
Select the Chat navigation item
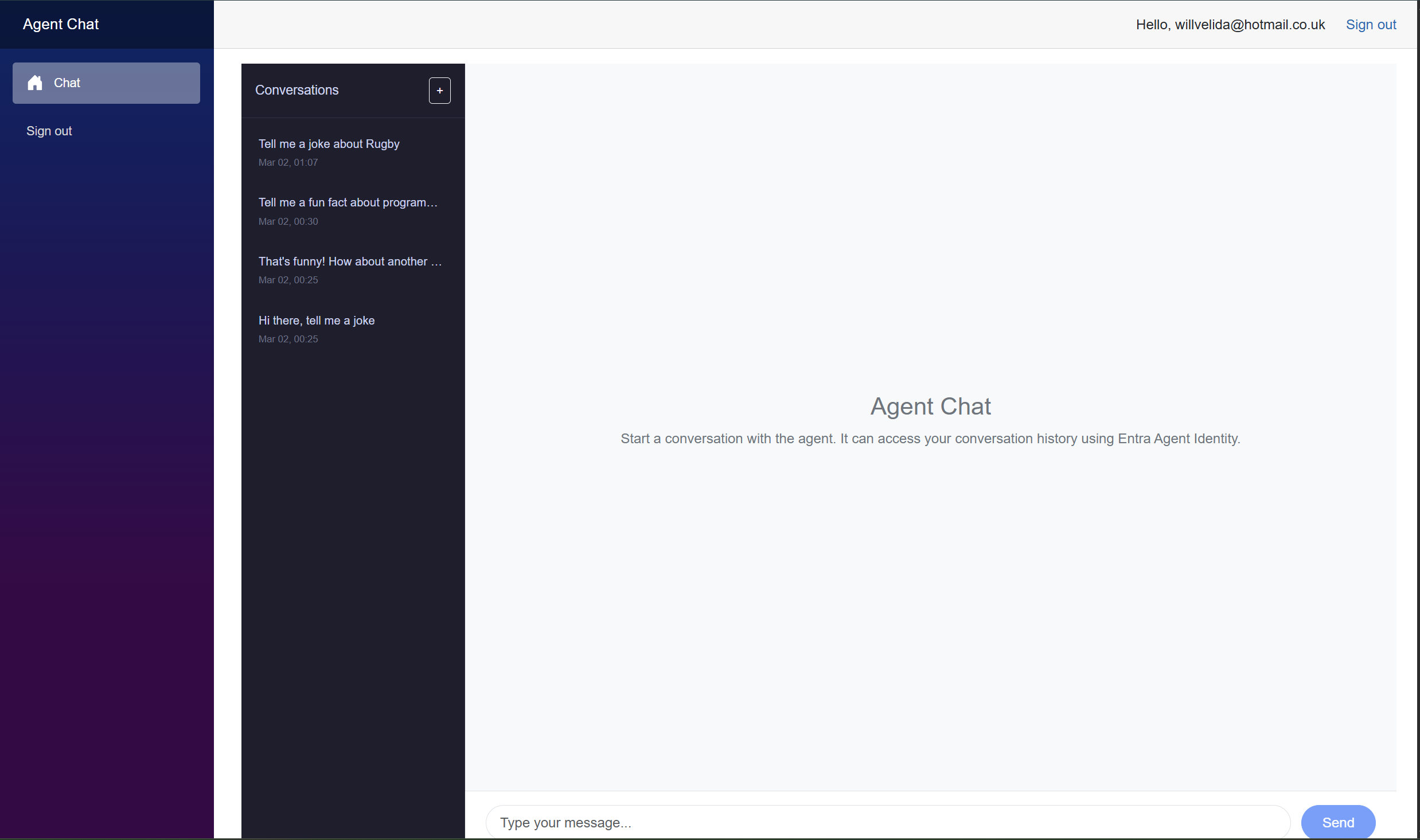click(106, 83)
